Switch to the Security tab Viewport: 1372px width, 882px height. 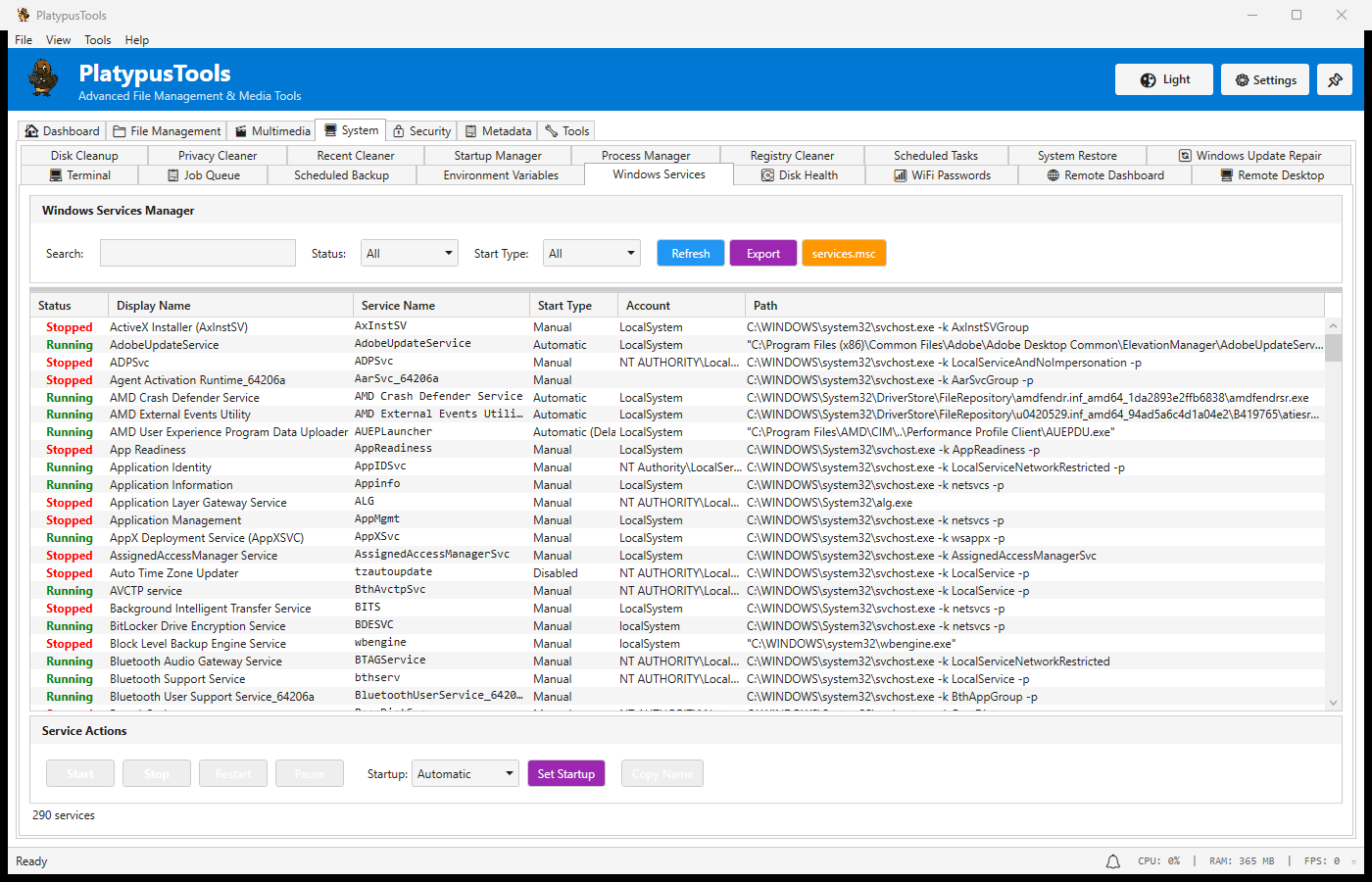click(x=421, y=131)
